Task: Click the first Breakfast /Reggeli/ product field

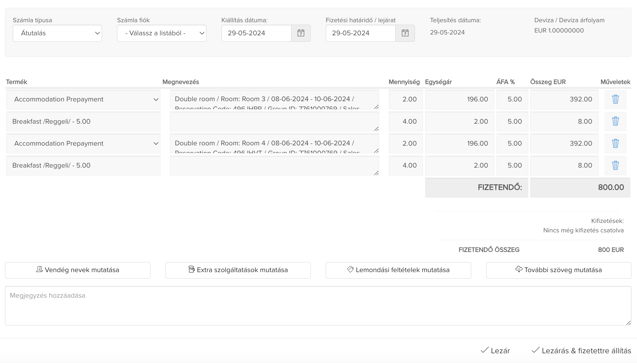Action: point(83,121)
